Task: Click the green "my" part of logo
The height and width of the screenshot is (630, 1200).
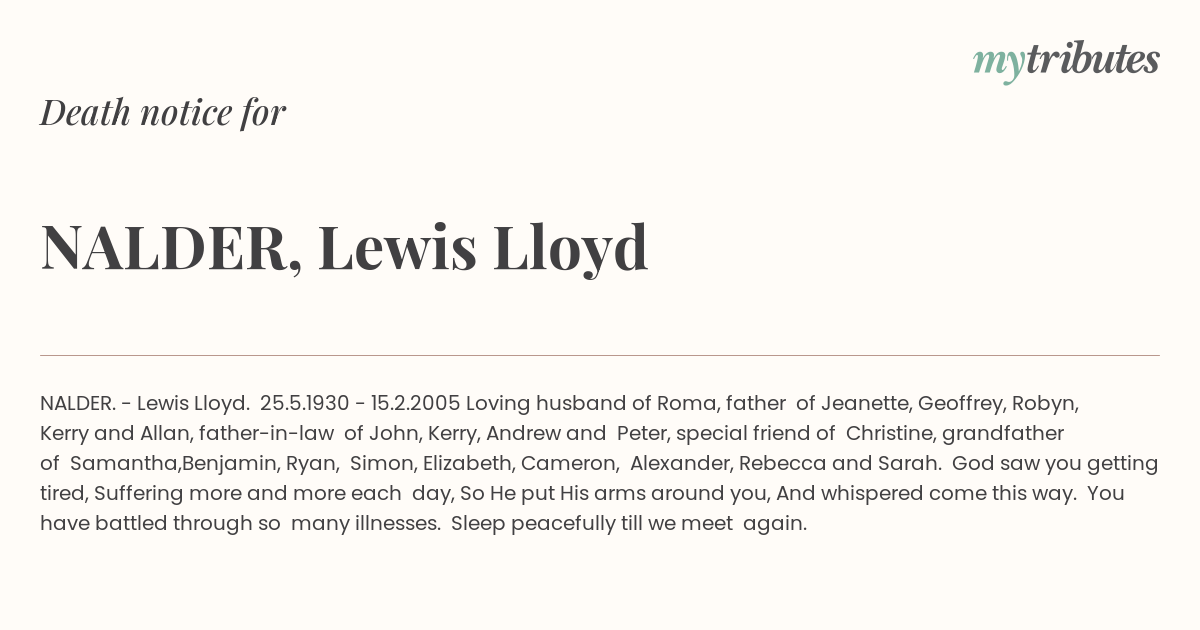Action: 999,64
